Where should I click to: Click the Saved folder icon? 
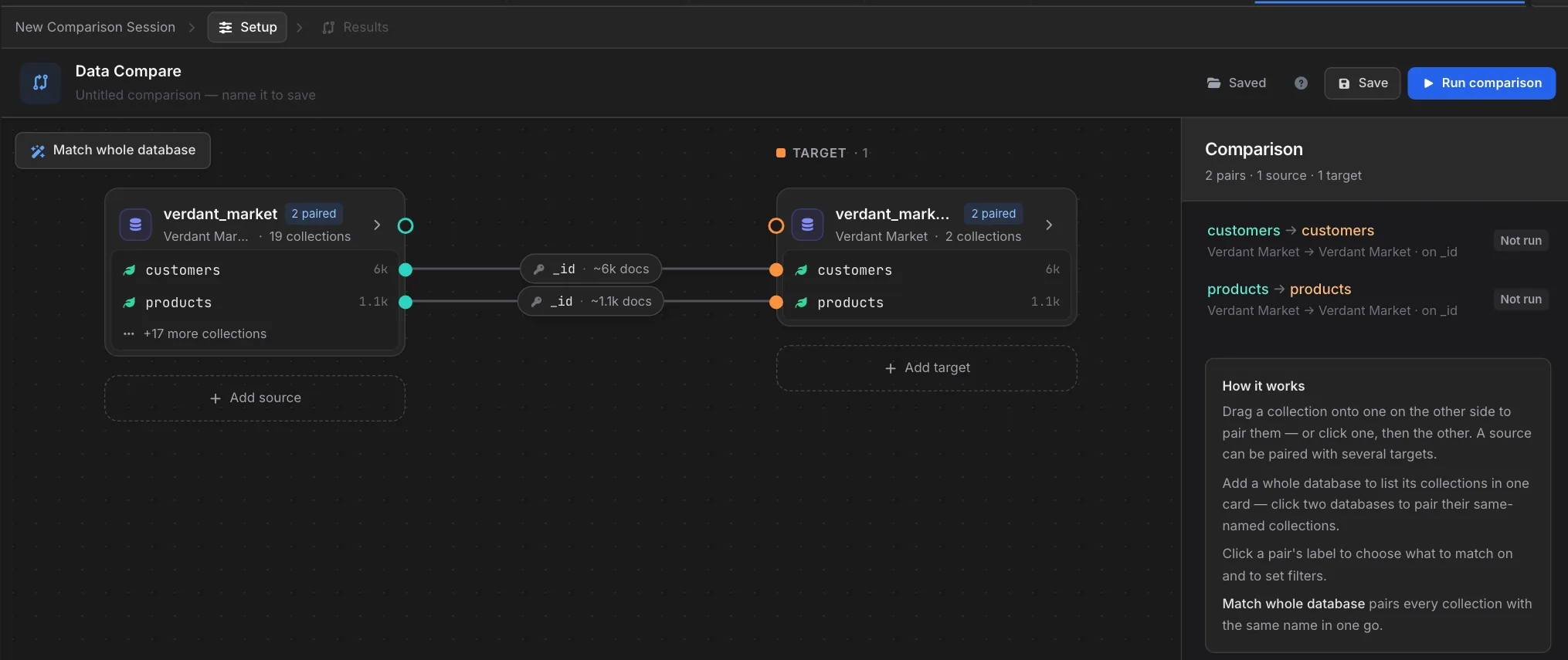pyautogui.click(x=1214, y=83)
